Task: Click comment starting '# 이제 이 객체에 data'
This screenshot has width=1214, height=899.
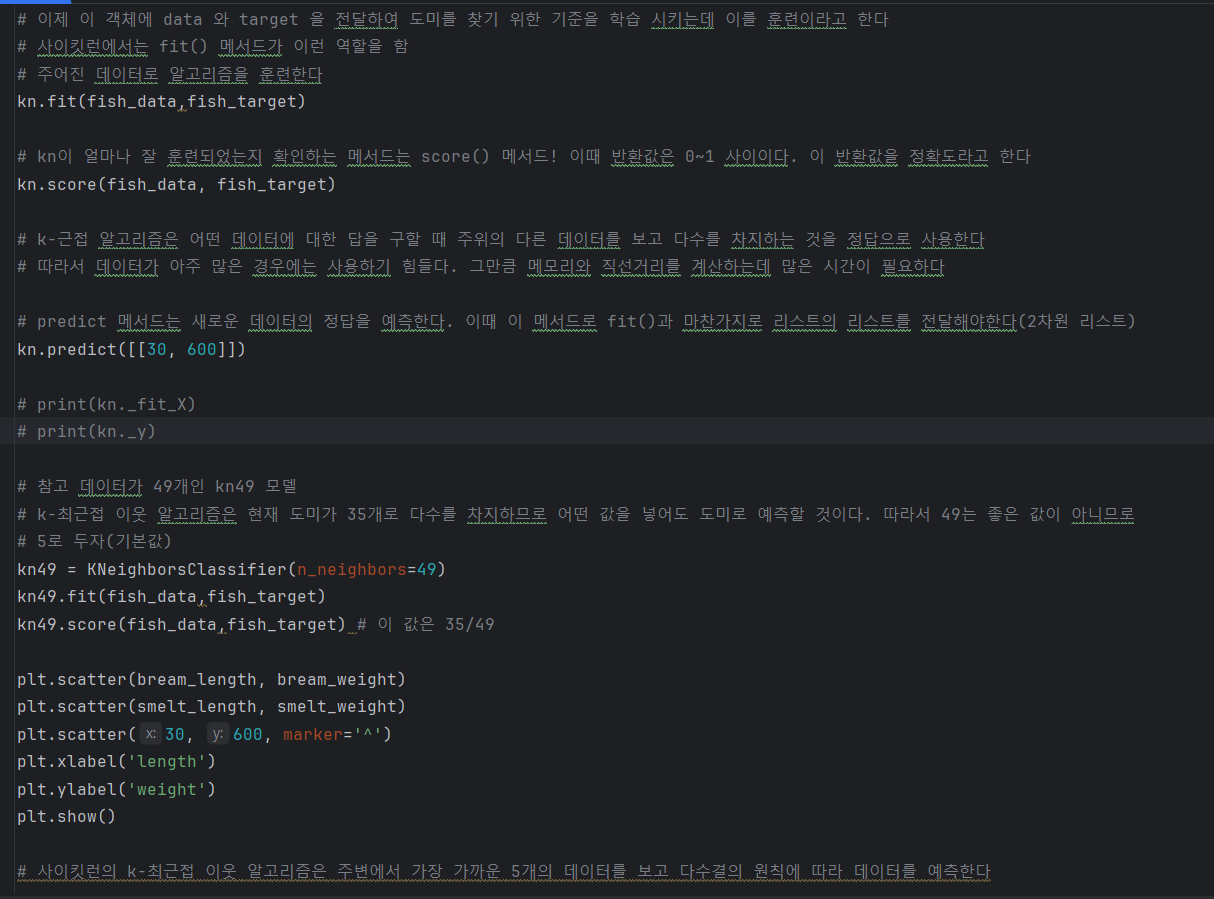Action: tap(452, 19)
